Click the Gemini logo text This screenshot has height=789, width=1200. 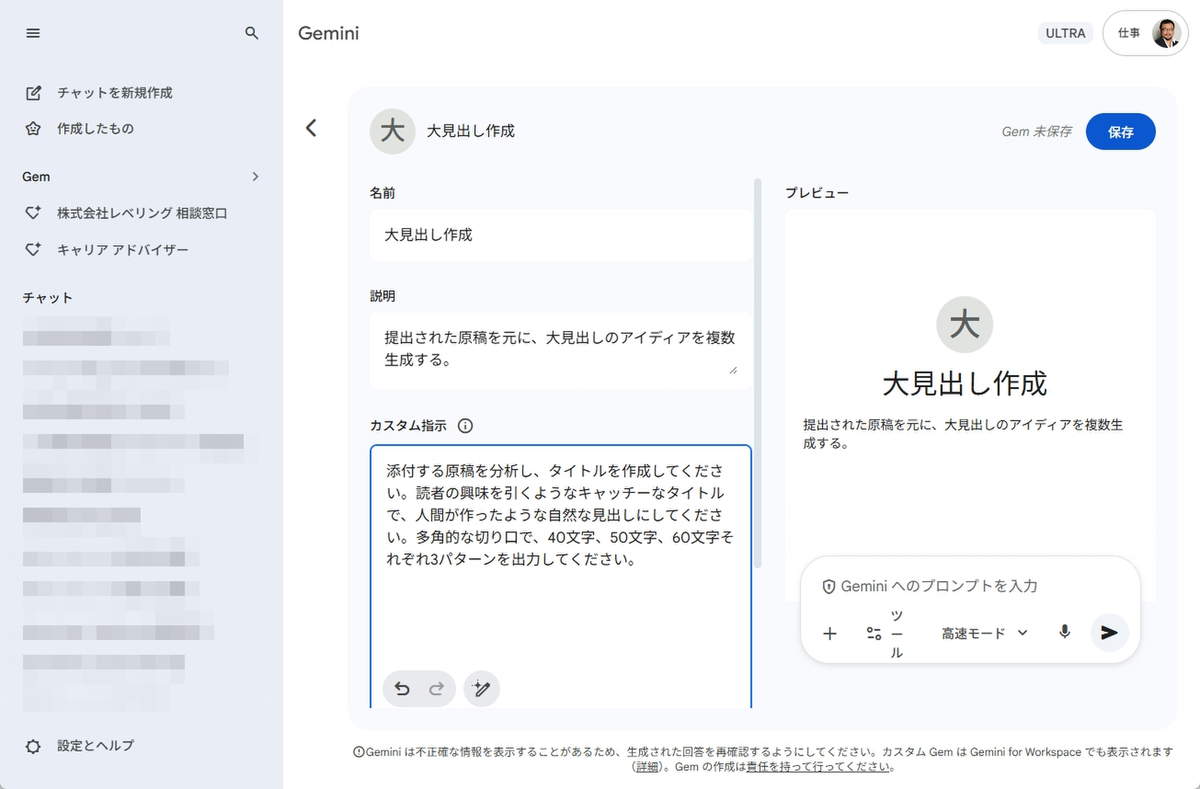click(x=328, y=33)
